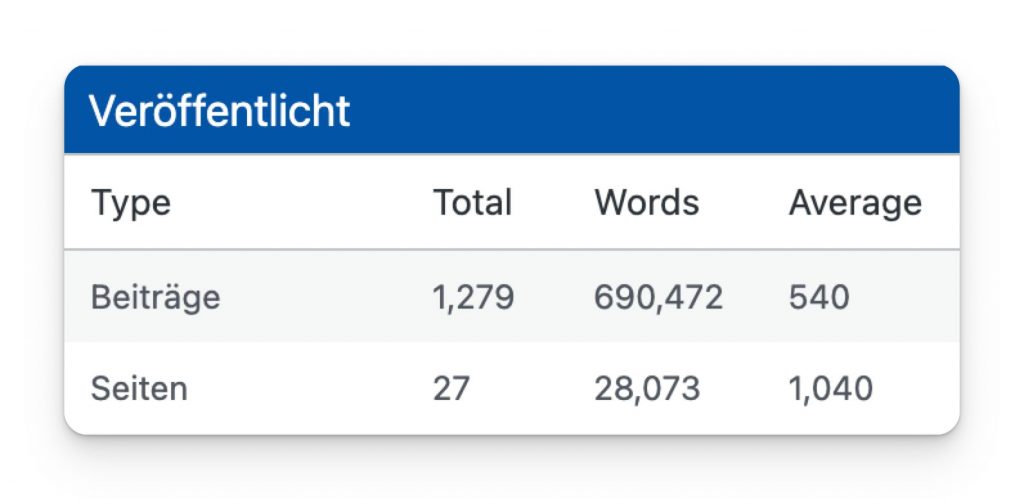Screen dimensions: 1024x499
Task: Select the 1,279 total posts value
Action: [x=473, y=297]
